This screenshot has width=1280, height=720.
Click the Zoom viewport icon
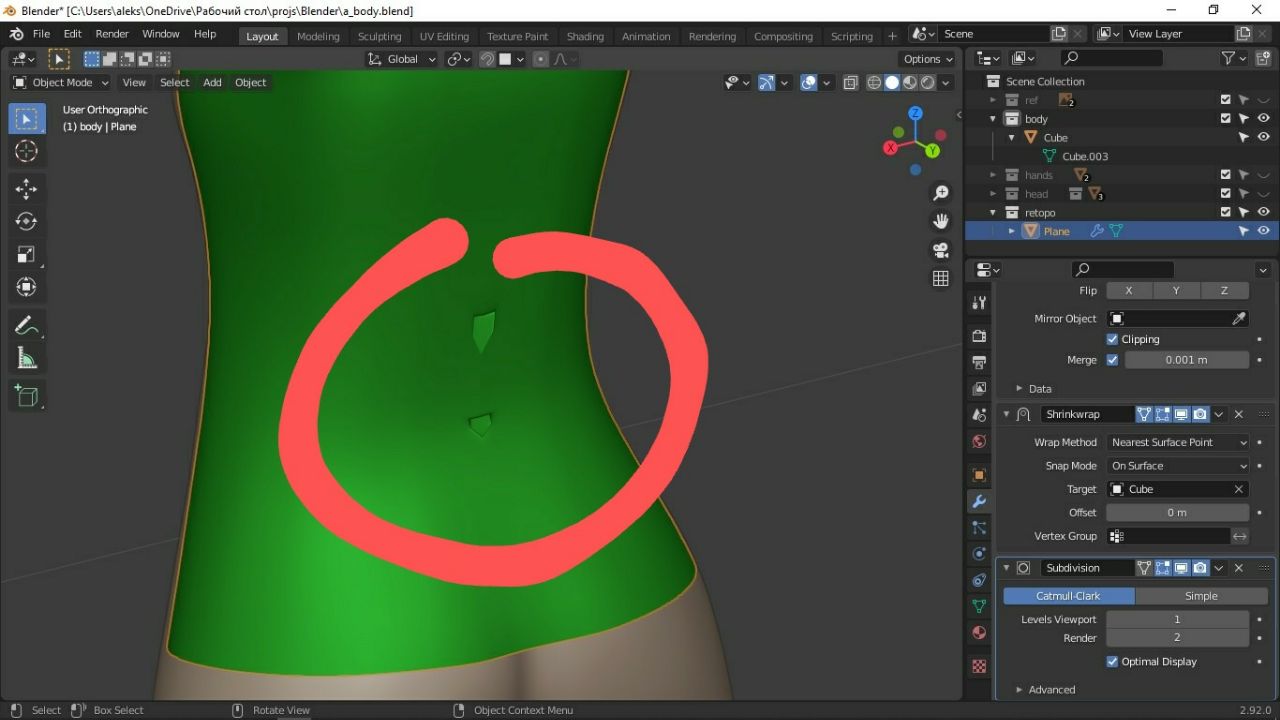point(940,192)
